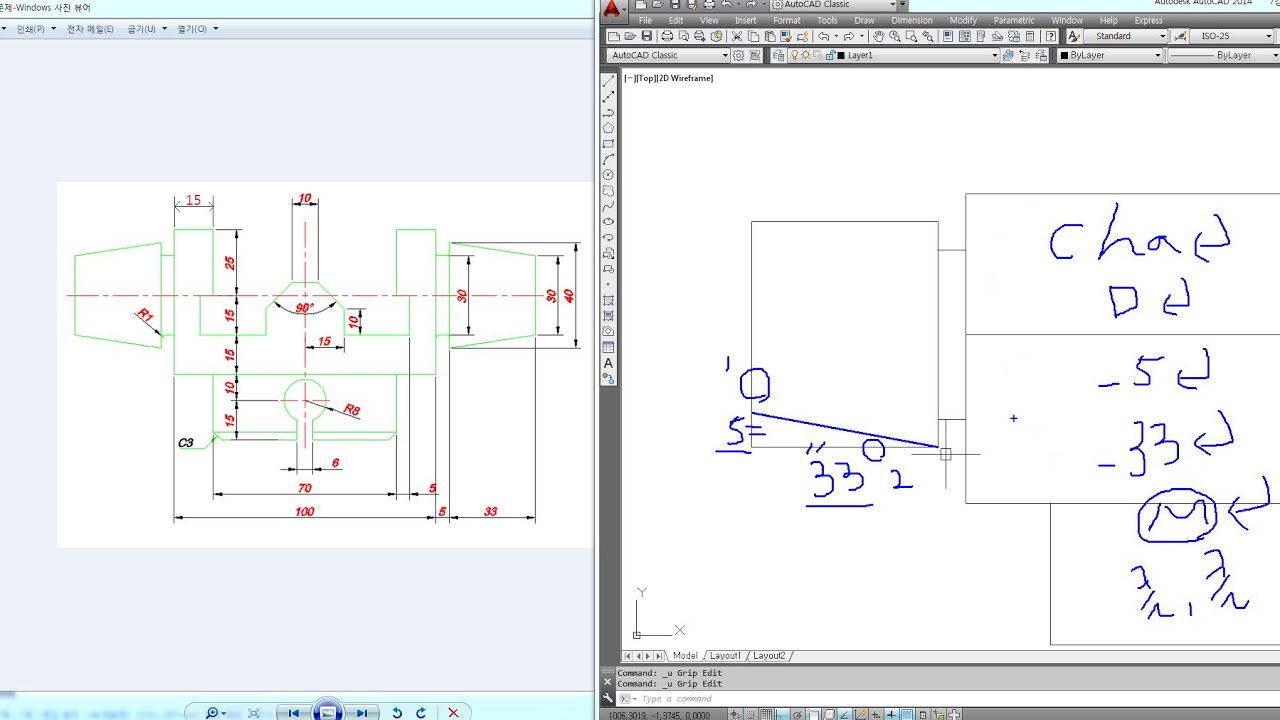Image resolution: width=1280 pixels, height=720 pixels.
Task: Rotate clockwise in photo viewer
Action: (x=421, y=712)
